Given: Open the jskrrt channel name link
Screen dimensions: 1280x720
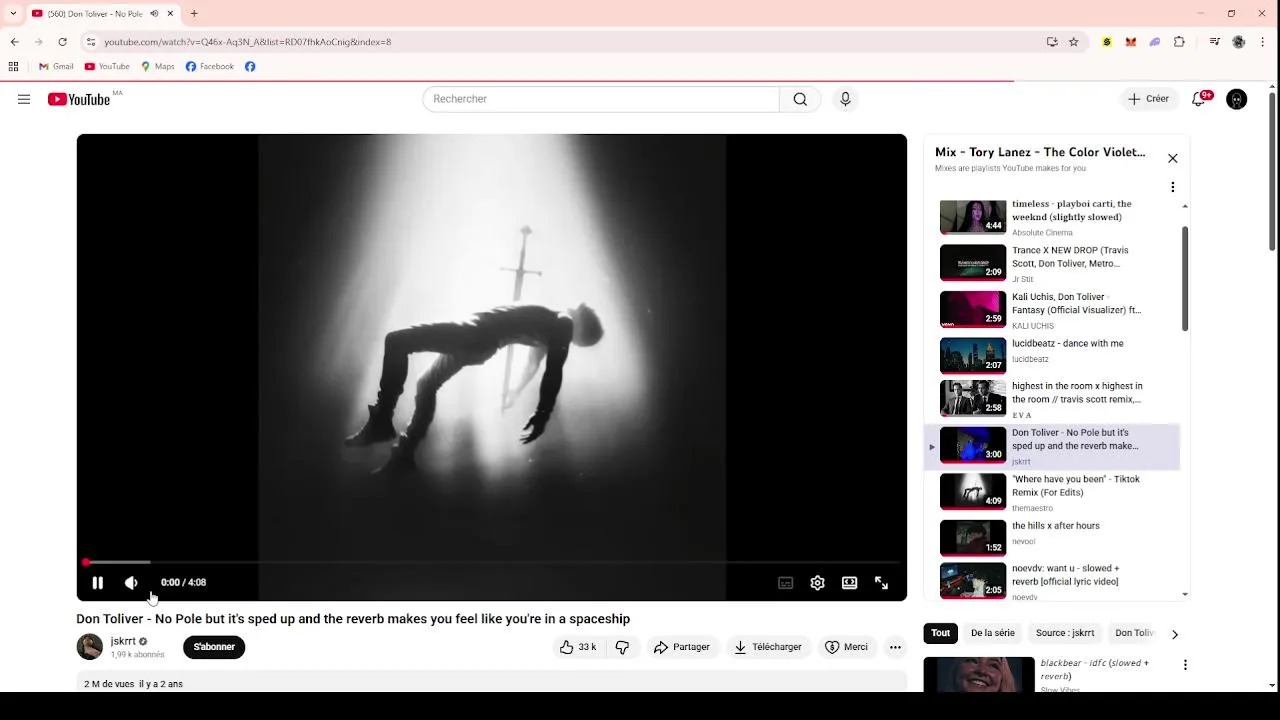Looking at the screenshot, I should pyautogui.click(x=123, y=641).
